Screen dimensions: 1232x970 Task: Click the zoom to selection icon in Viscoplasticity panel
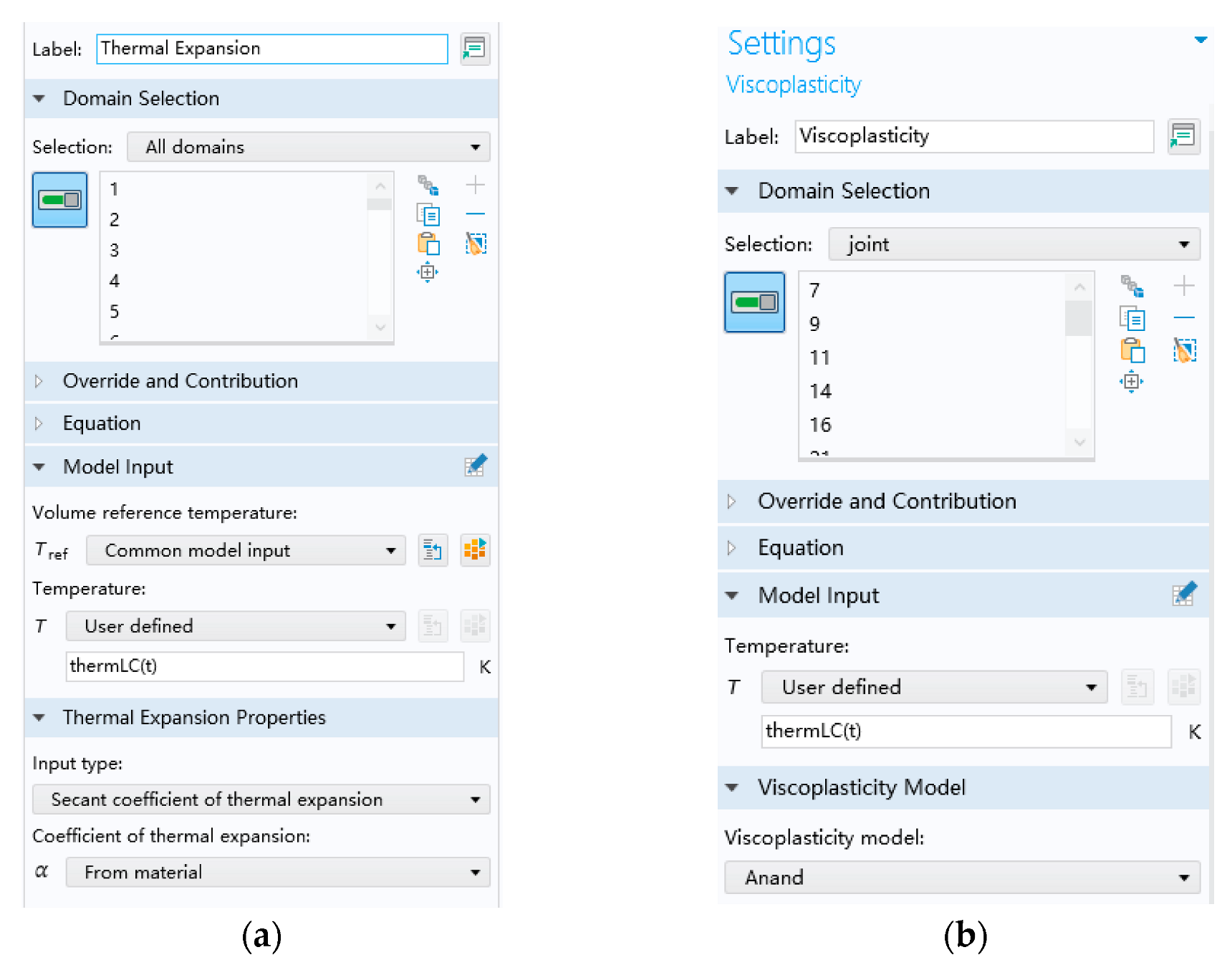click(x=1131, y=382)
